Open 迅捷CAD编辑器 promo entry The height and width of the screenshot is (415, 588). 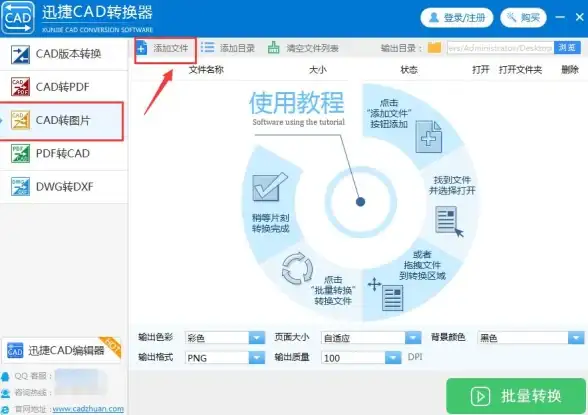click(62, 350)
